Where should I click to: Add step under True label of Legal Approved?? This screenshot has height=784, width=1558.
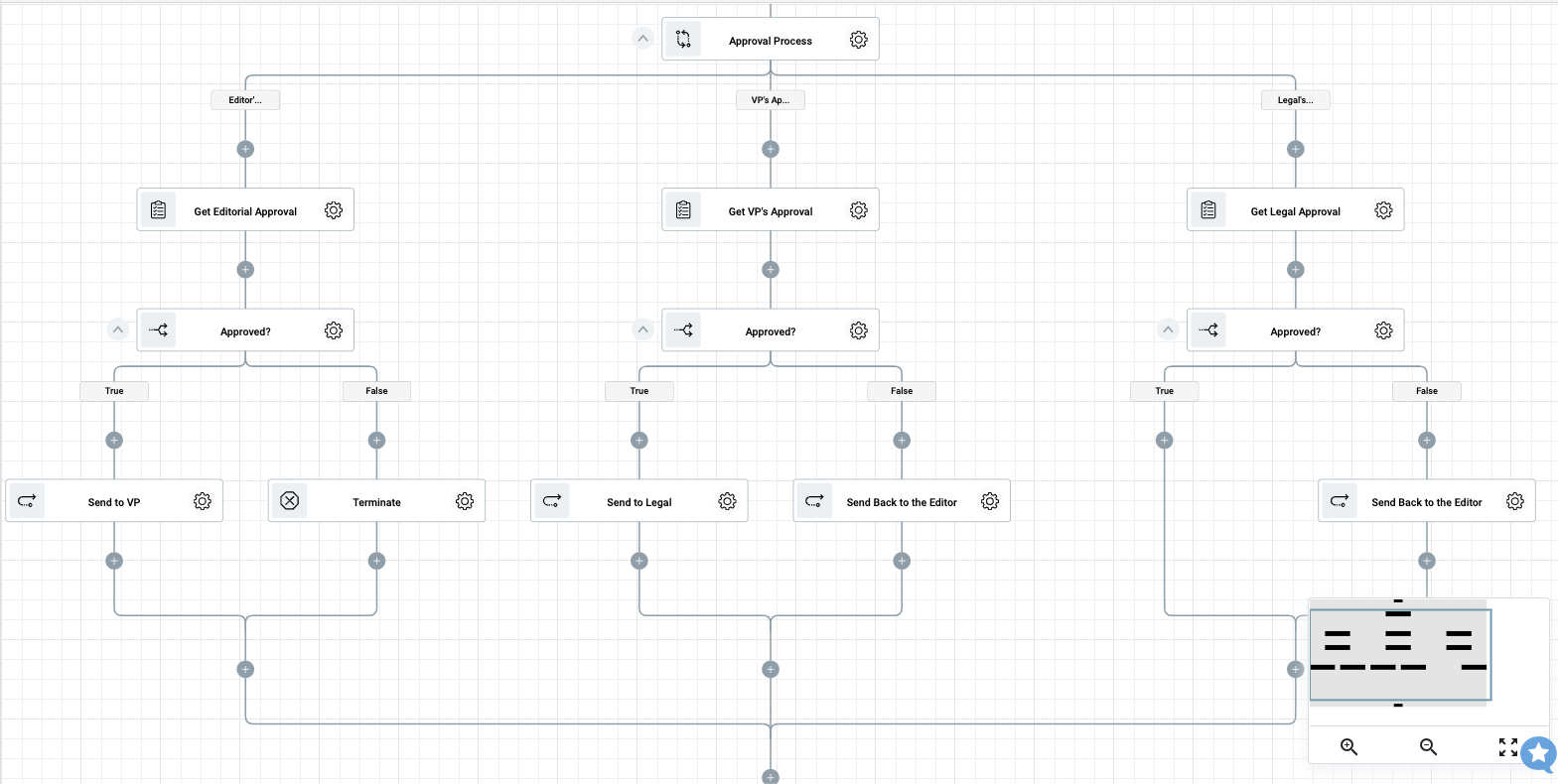pyautogui.click(x=1165, y=441)
